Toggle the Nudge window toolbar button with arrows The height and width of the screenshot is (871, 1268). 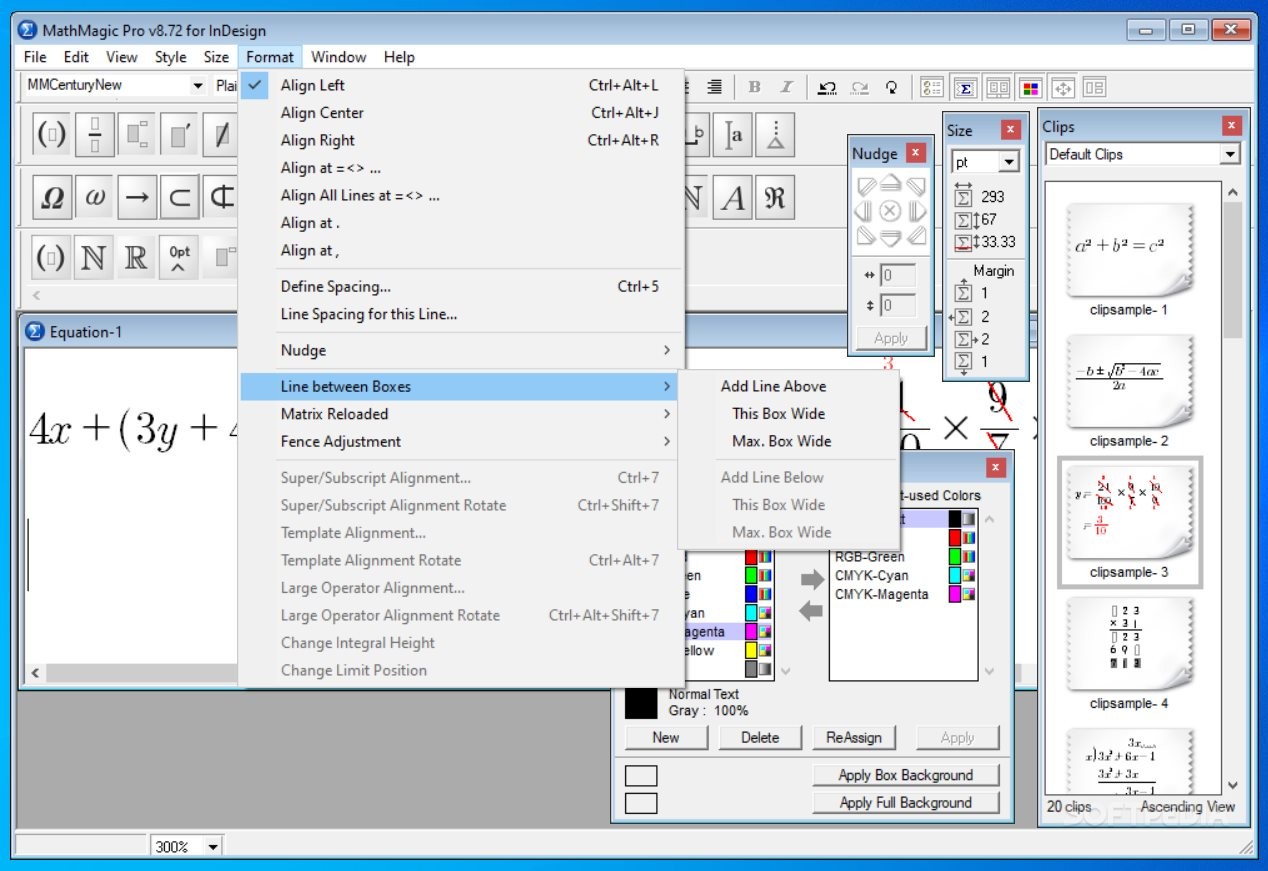click(x=1062, y=87)
